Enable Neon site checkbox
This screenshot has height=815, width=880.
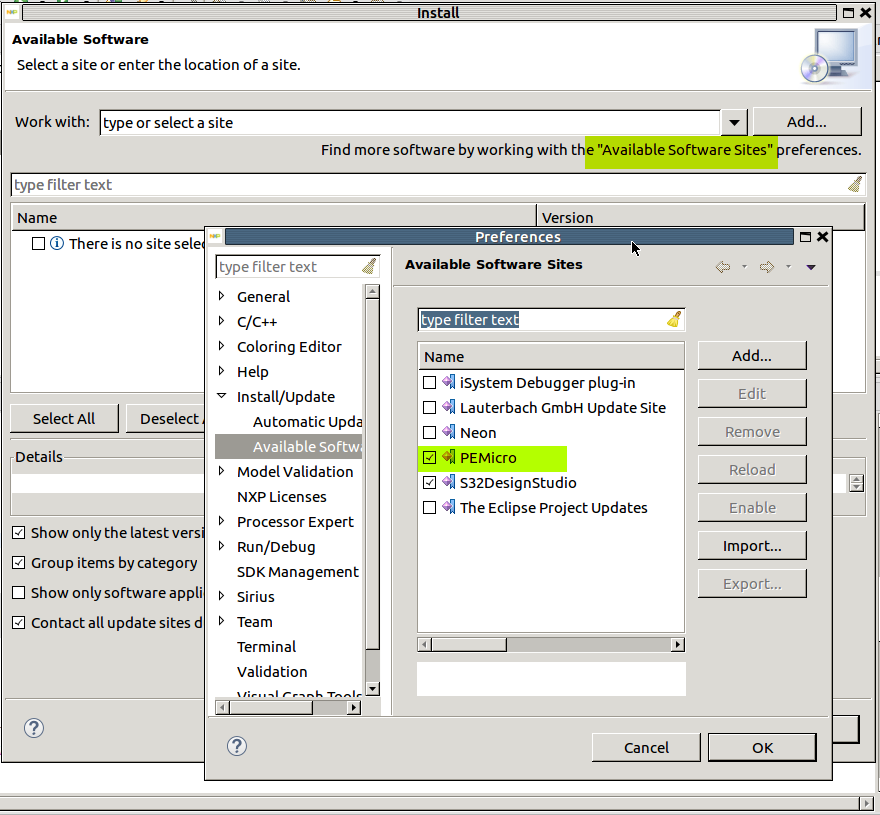click(429, 433)
